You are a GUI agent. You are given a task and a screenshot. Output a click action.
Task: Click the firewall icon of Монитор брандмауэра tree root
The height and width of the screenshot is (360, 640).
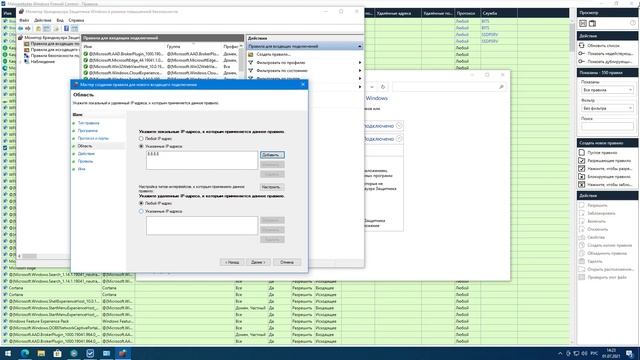coord(21,37)
